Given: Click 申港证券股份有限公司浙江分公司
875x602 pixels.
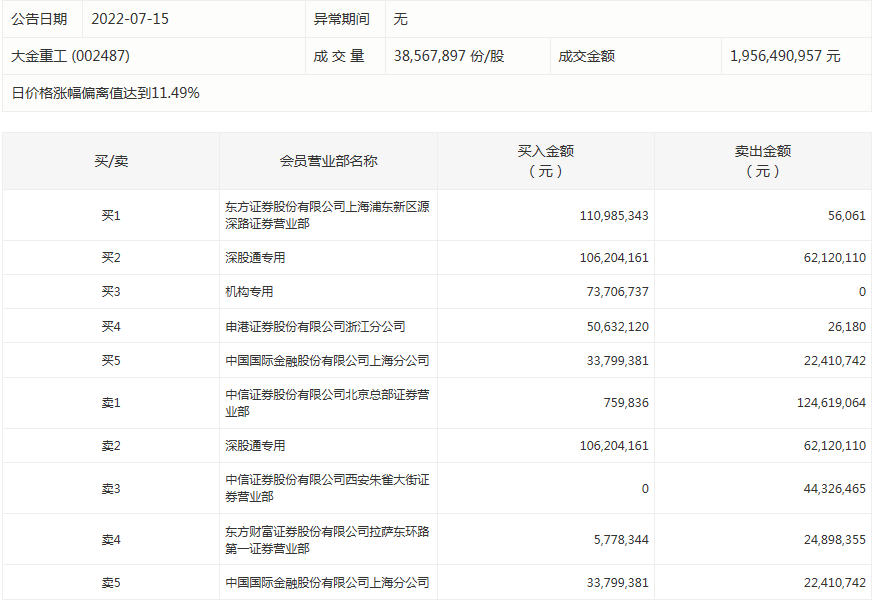Looking at the screenshot, I should tap(315, 326).
